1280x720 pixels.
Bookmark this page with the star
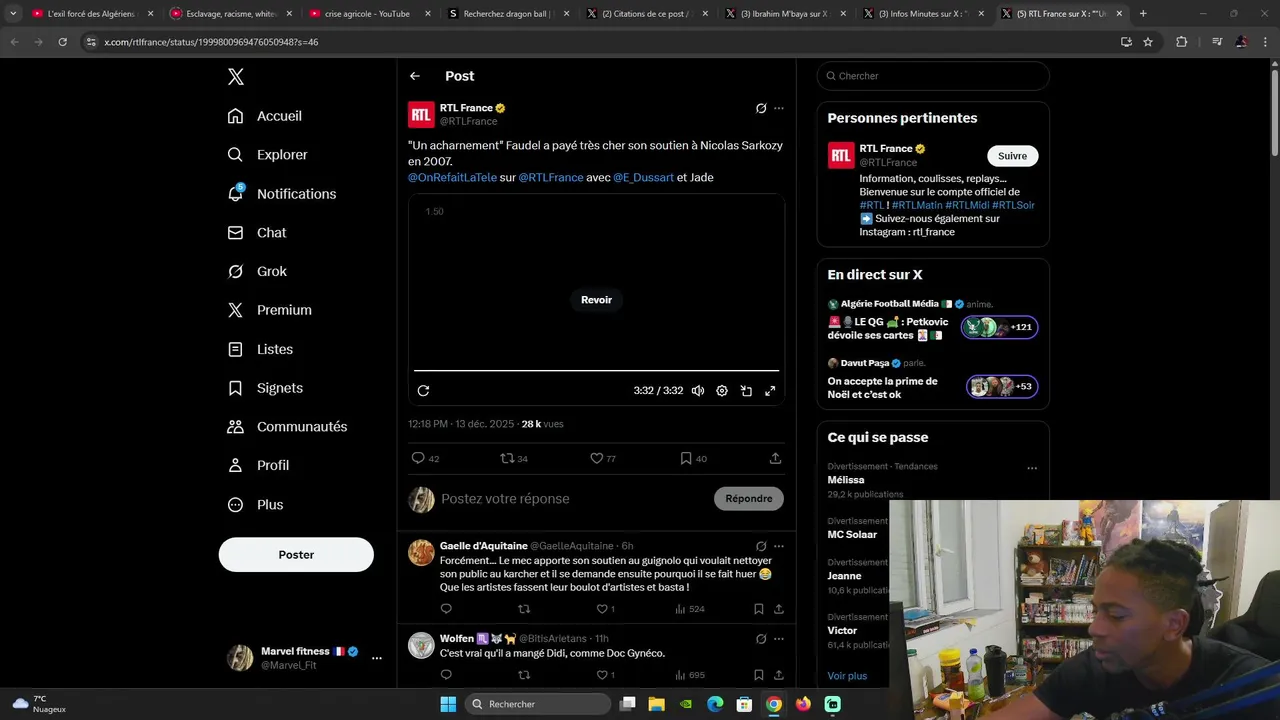coord(1148,42)
